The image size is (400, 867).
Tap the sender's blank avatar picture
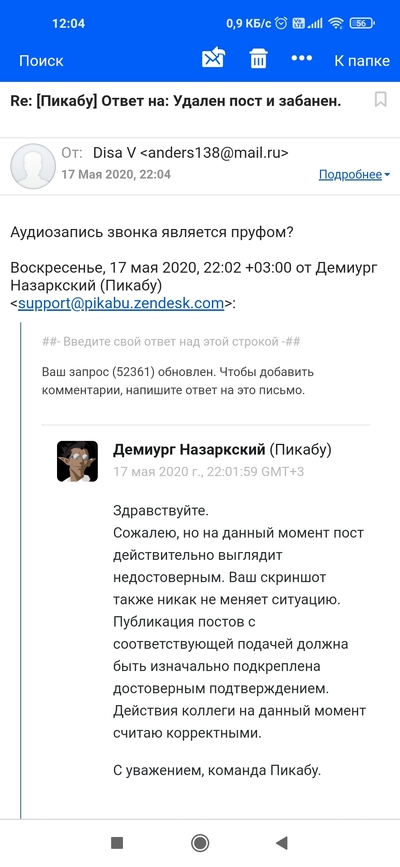click(33, 166)
